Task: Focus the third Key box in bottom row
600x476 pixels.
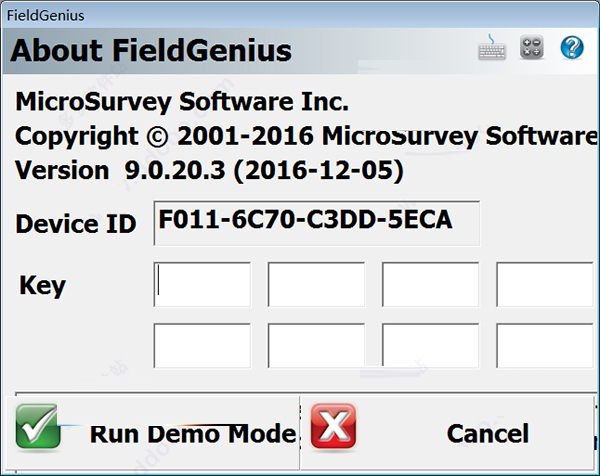Action: (x=430, y=346)
